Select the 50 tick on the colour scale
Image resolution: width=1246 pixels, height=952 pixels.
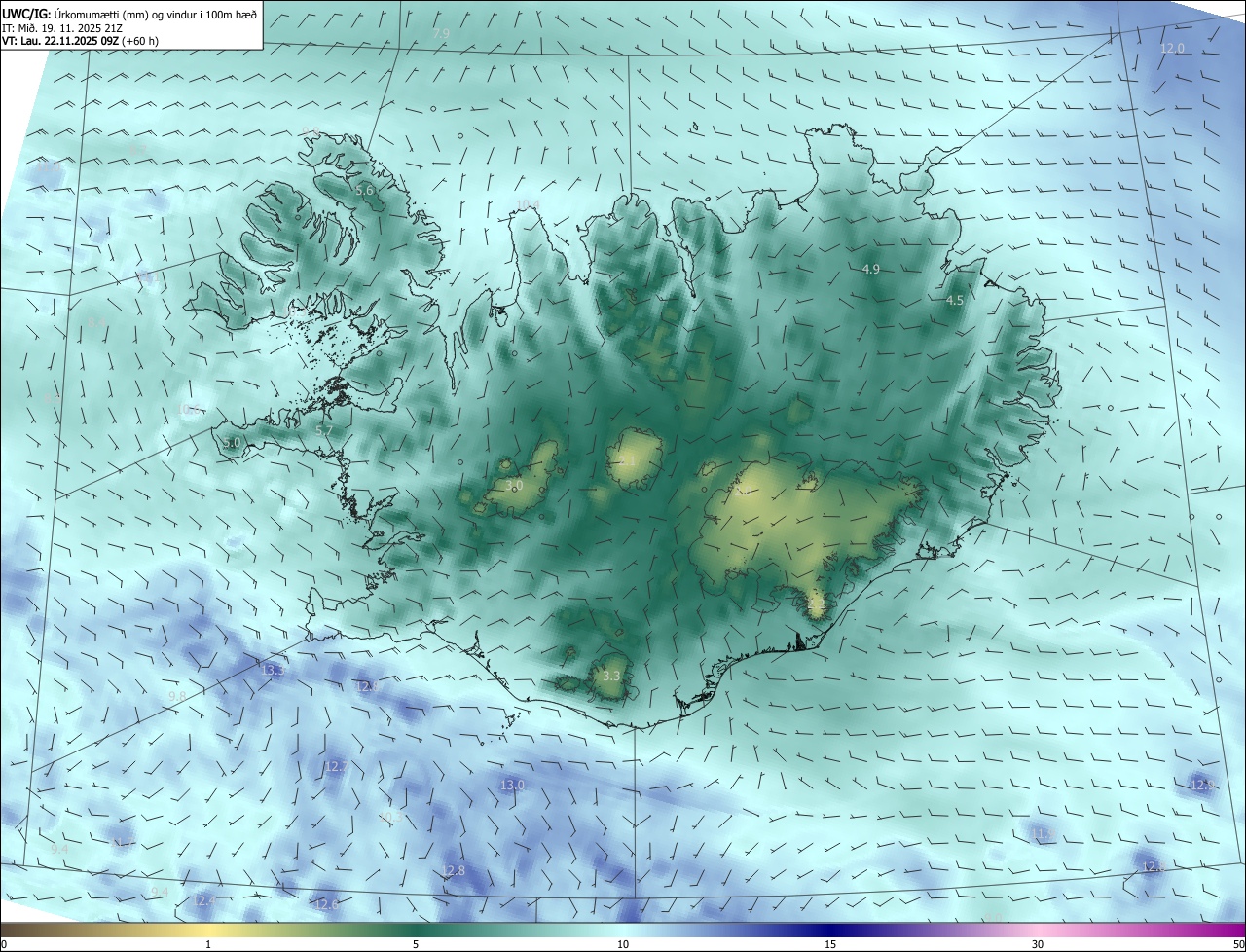(1239, 944)
